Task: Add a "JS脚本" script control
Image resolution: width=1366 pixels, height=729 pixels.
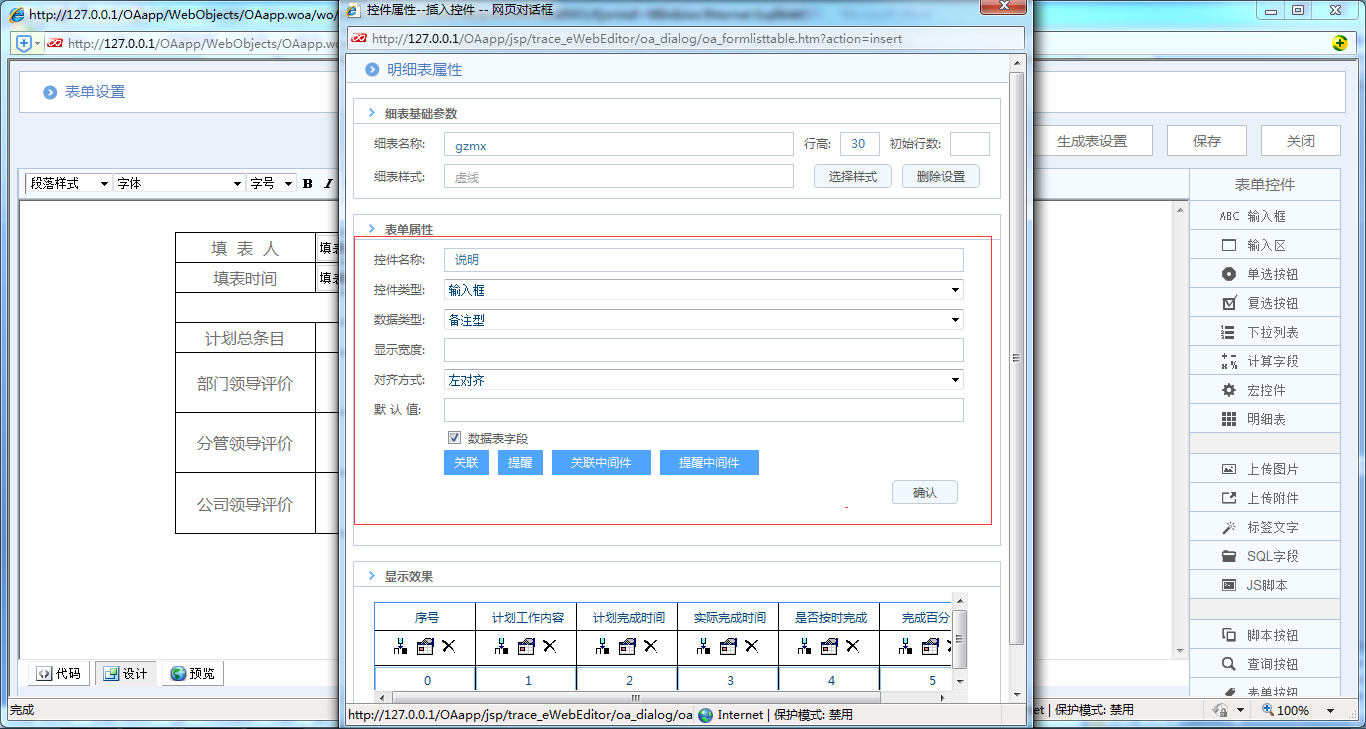Action: [x=1264, y=583]
